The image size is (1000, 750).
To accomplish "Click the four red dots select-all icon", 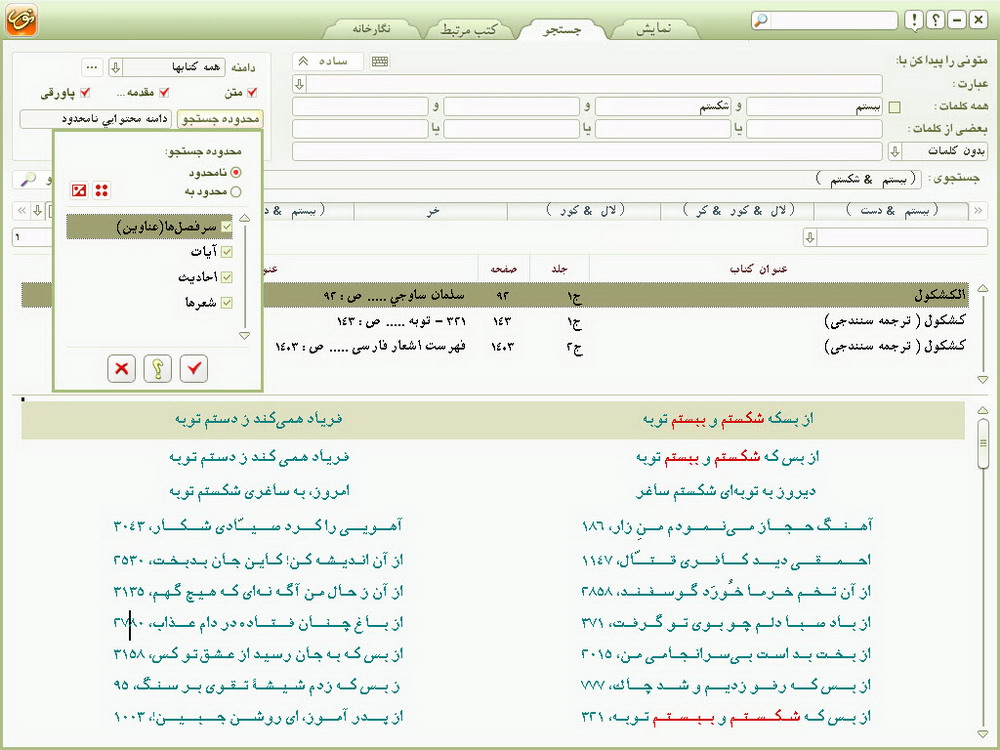I will 101,190.
